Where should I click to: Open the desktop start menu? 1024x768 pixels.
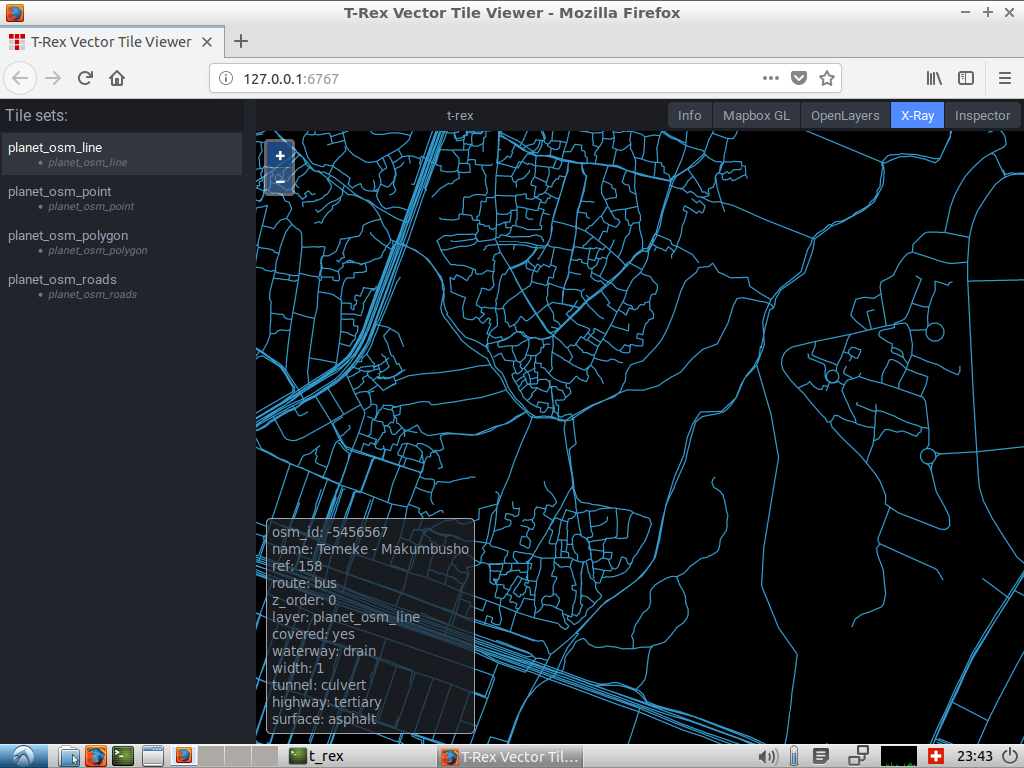24,756
